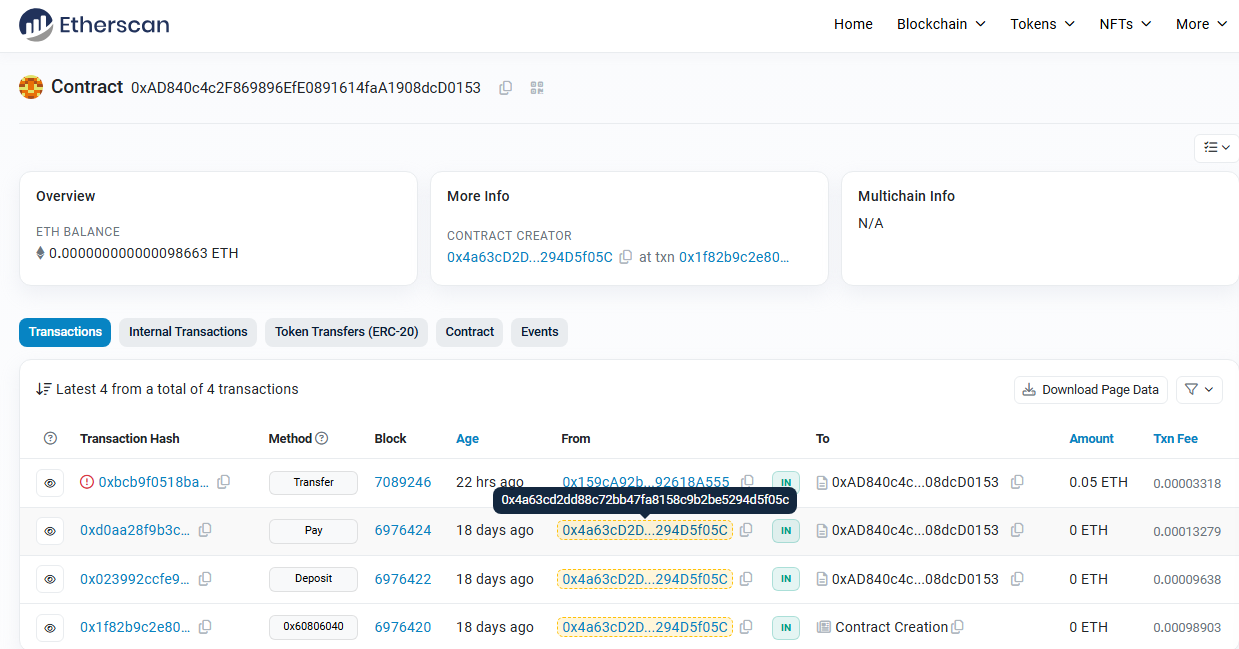Screen dimensions: 1239x649
Task: Copy From address 0x159cA92b
Action: [747, 482]
